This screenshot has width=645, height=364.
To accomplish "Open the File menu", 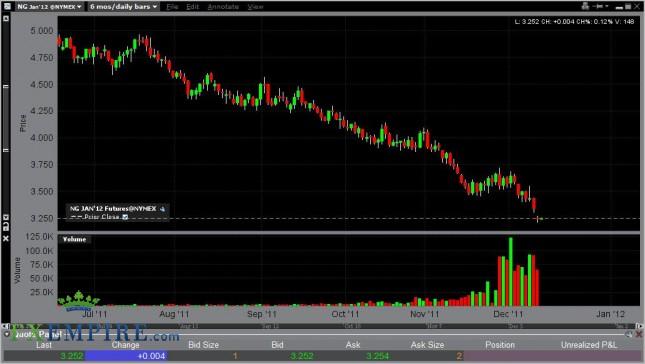I will 172,7.
